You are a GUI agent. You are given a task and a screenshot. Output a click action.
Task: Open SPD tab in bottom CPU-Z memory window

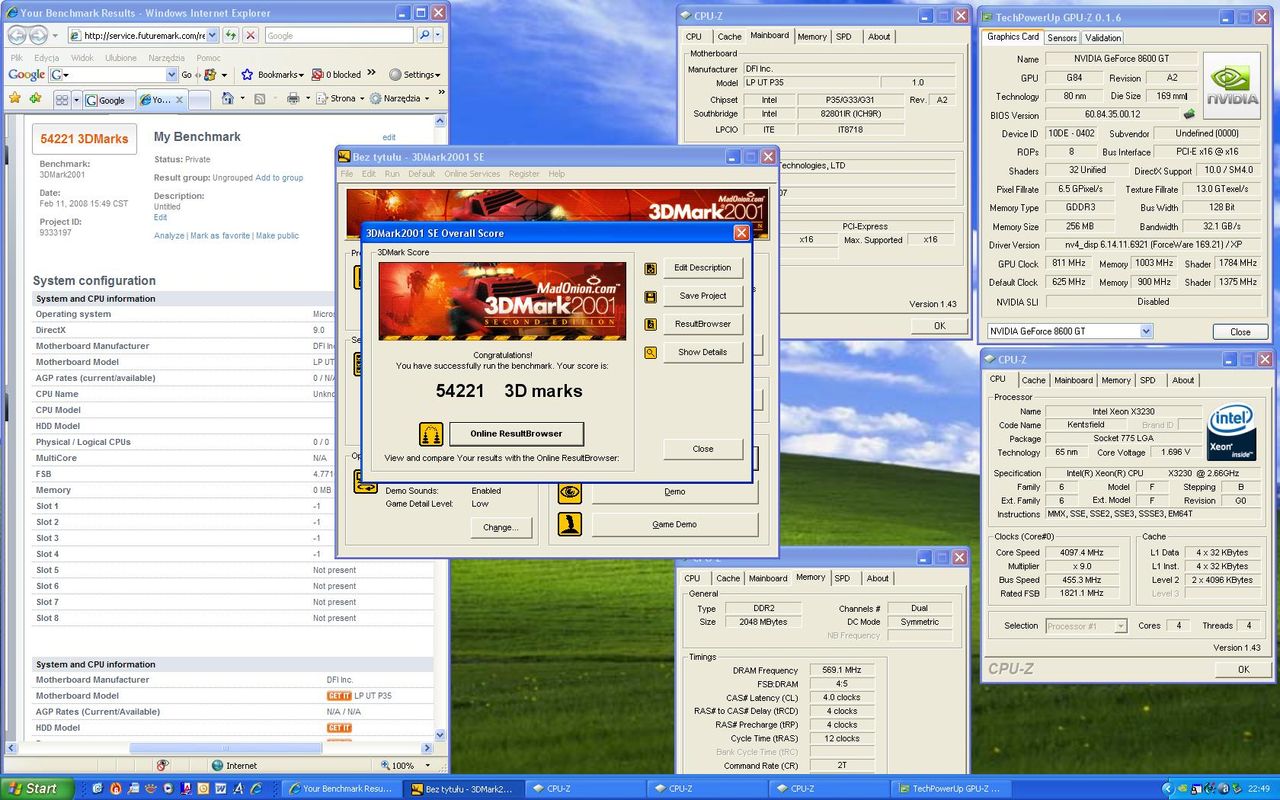843,578
